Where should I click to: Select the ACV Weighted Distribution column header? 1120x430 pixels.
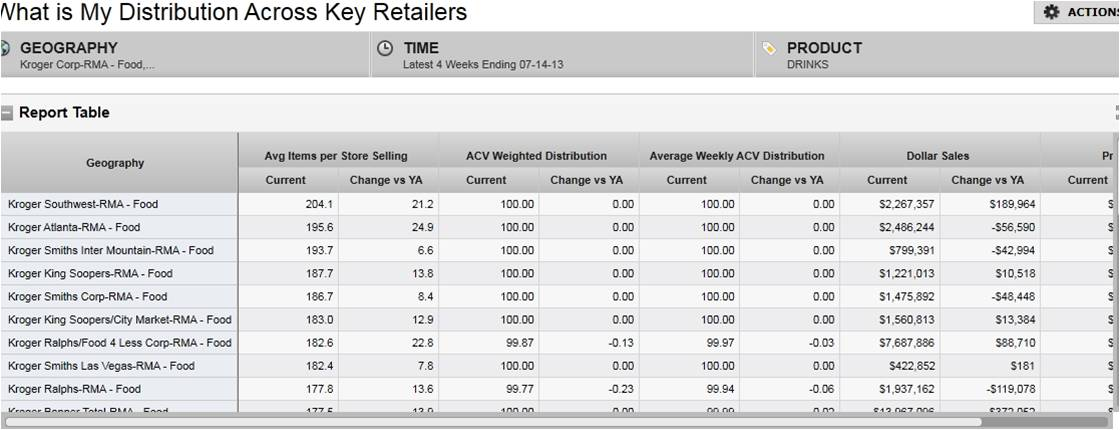pos(536,155)
